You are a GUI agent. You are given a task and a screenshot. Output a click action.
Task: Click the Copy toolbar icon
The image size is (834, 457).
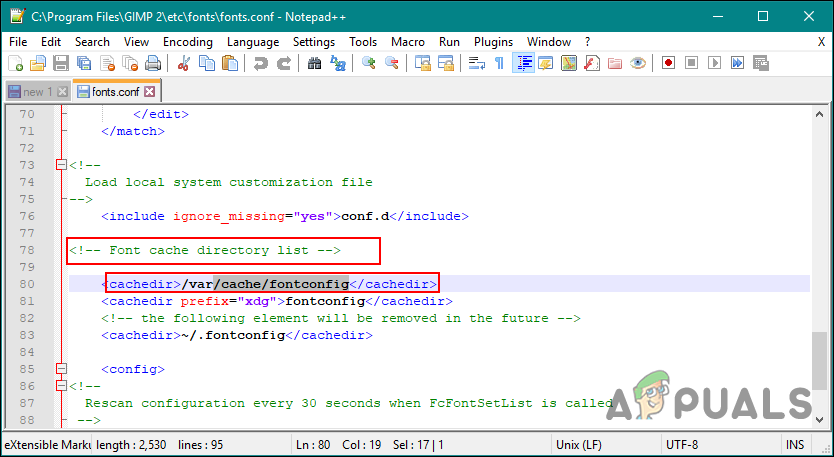click(x=206, y=63)
